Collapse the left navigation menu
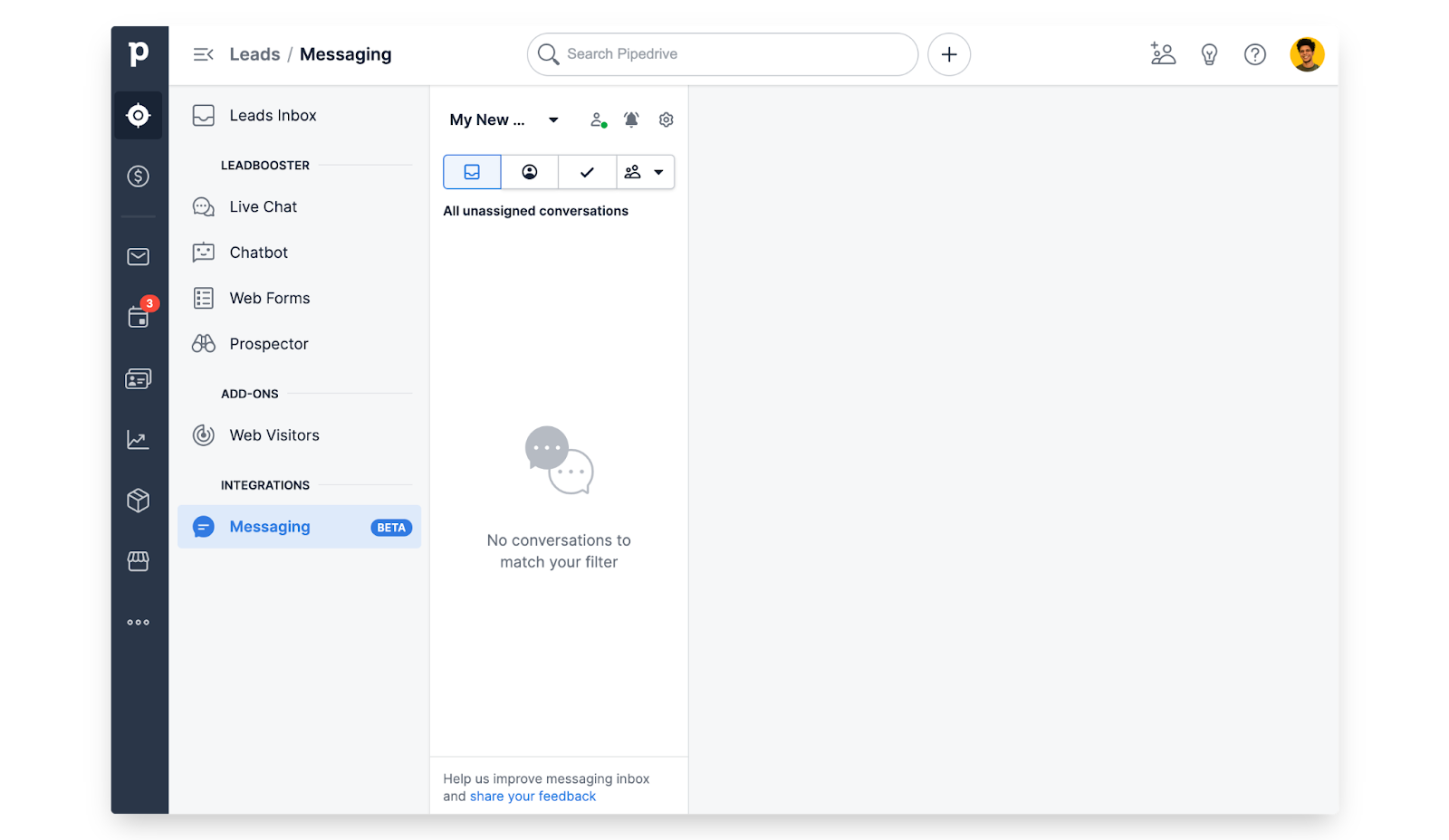Screen dimensions: 1449x840 tap(203, 54)
